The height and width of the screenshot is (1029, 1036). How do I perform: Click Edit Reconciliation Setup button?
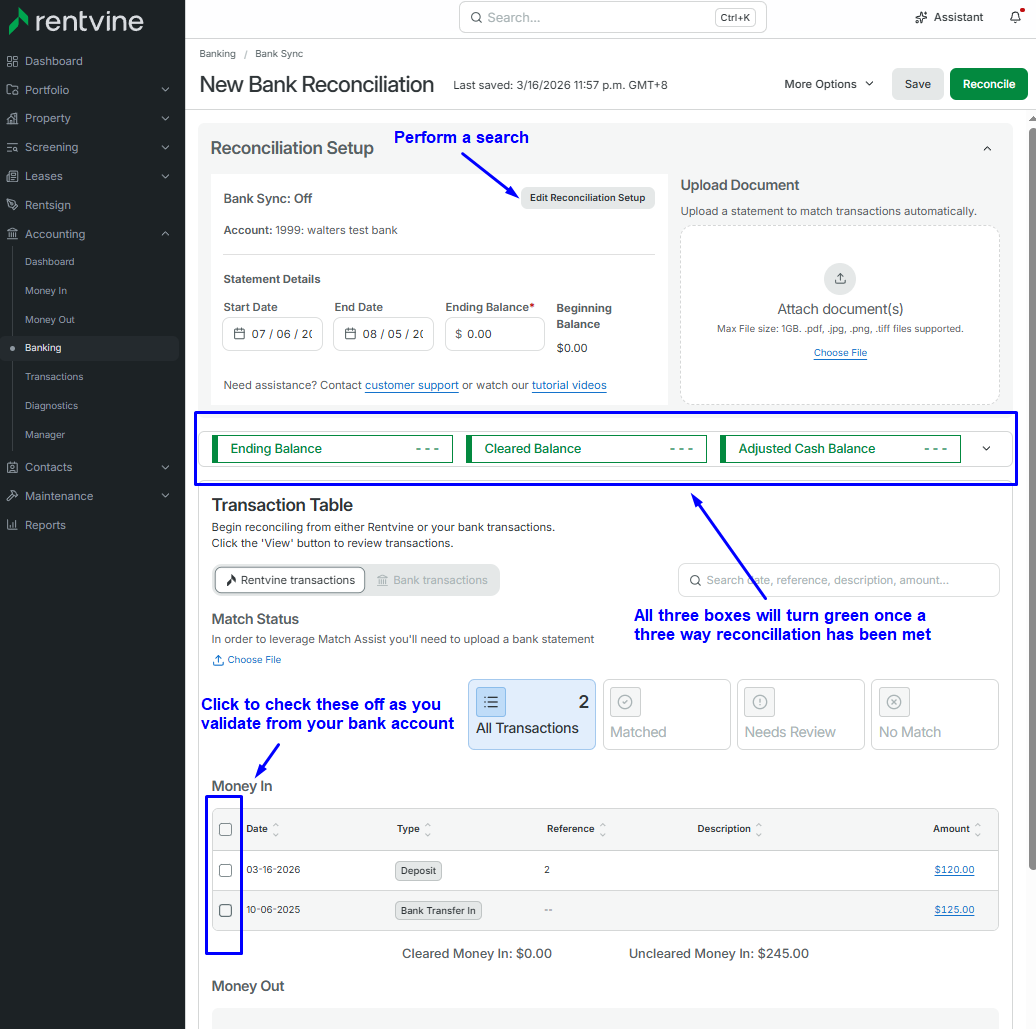pyautogui.click(x=587, y=198)
